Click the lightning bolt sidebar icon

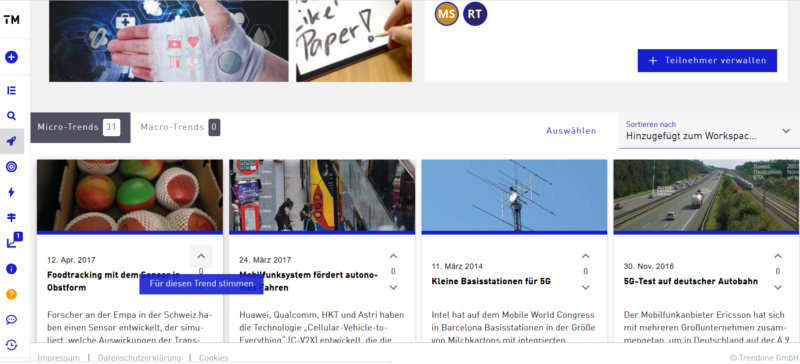point(11,192)
